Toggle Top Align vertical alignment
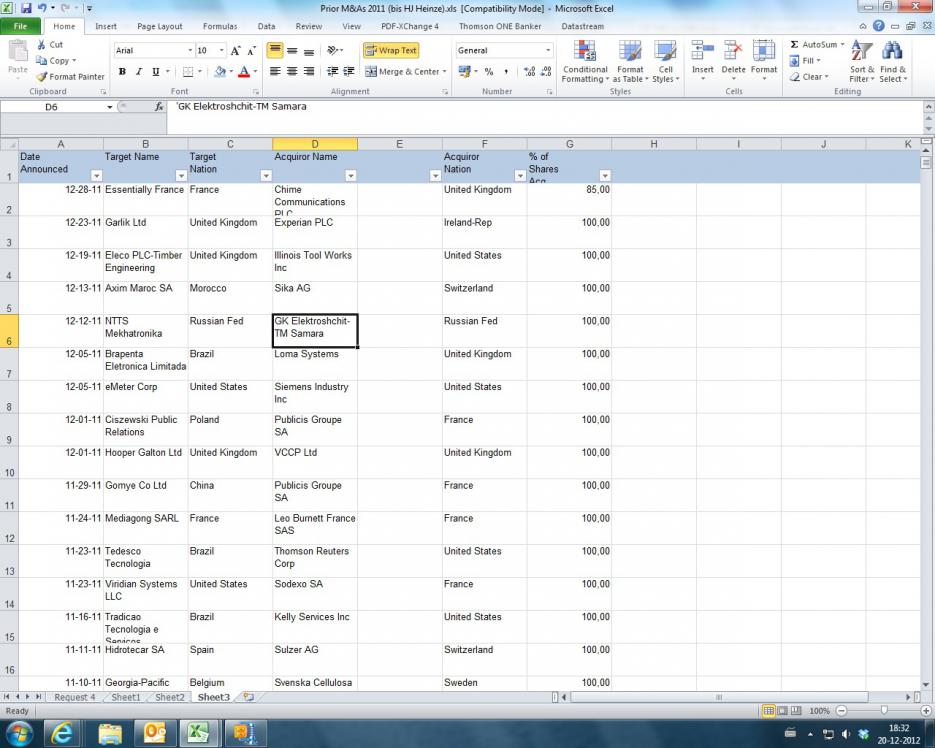Image resolution: width=935 pixels, height=748 pixels. point(275,51)
